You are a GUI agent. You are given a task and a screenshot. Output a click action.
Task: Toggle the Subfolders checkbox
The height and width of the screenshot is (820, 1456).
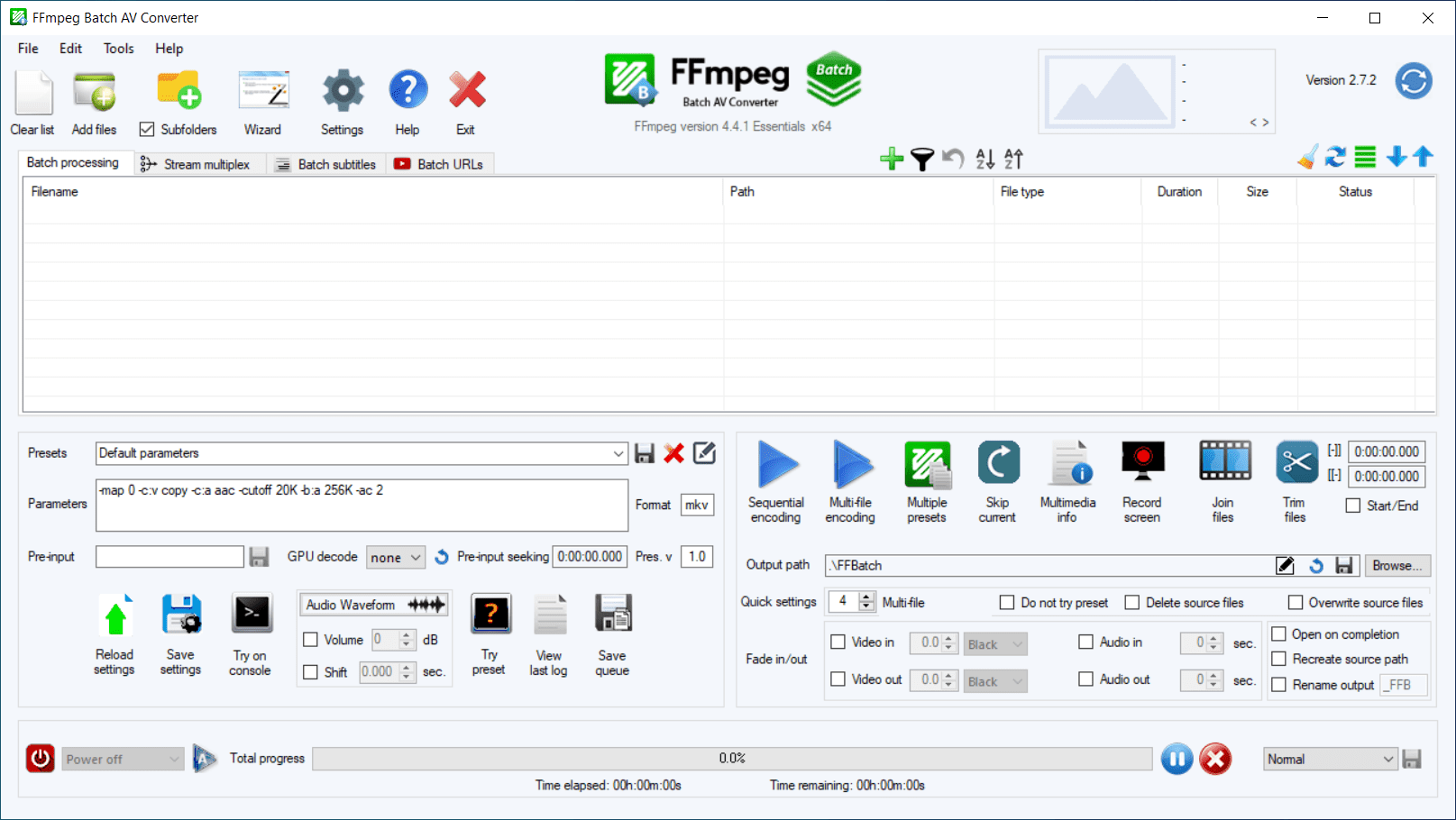(x=147, y=130)
